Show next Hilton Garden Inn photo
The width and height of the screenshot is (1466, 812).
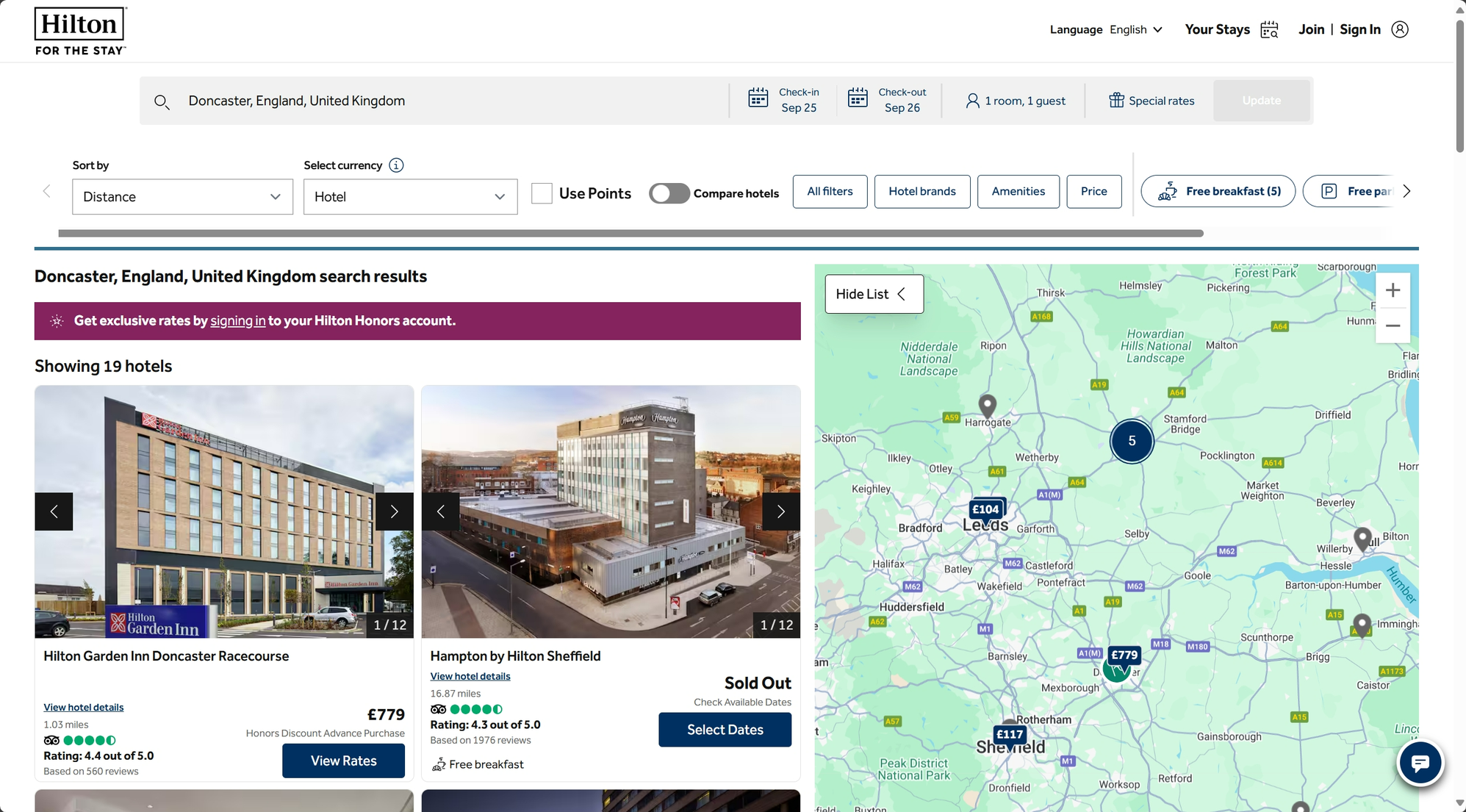click(x=394, y=511)
